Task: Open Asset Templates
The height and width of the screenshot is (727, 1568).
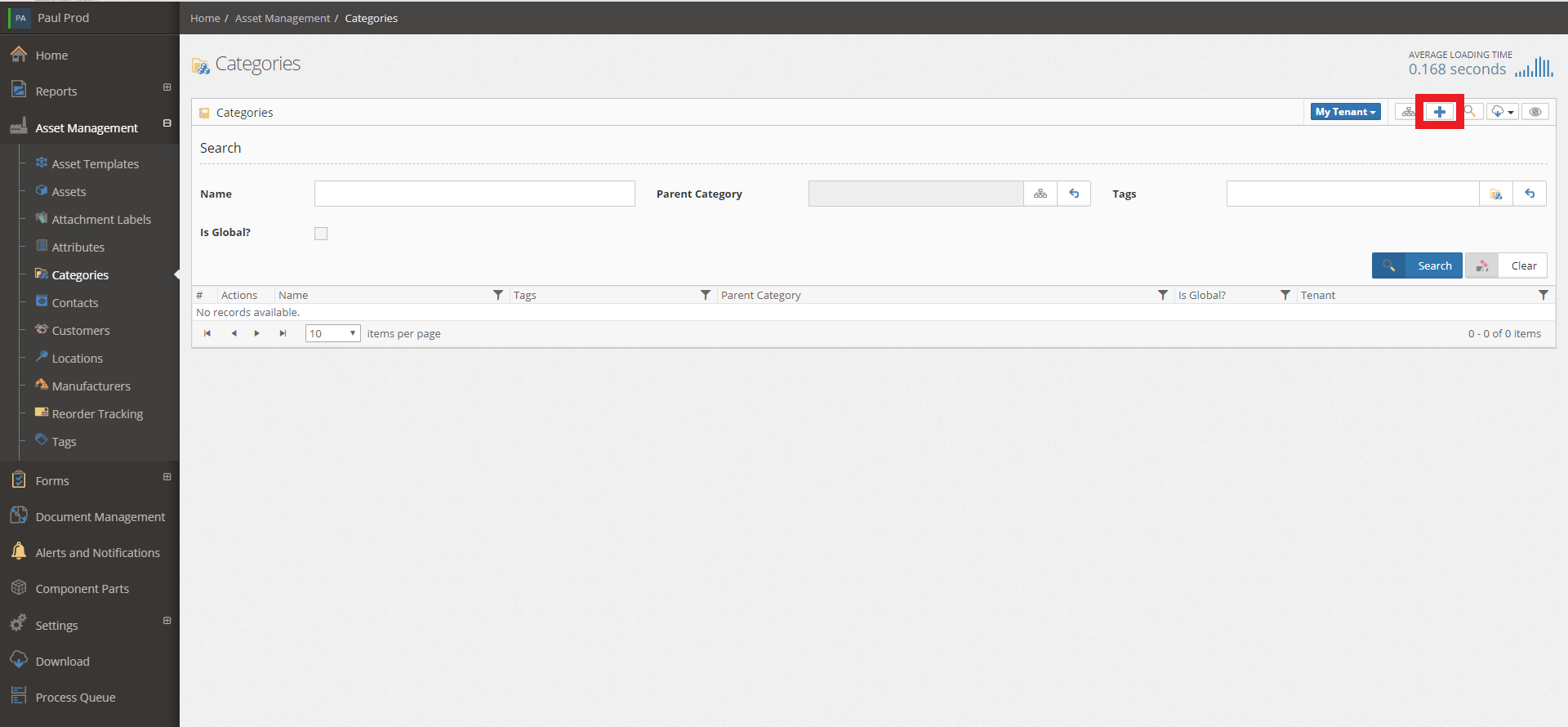Action: [x=96, y=164]
